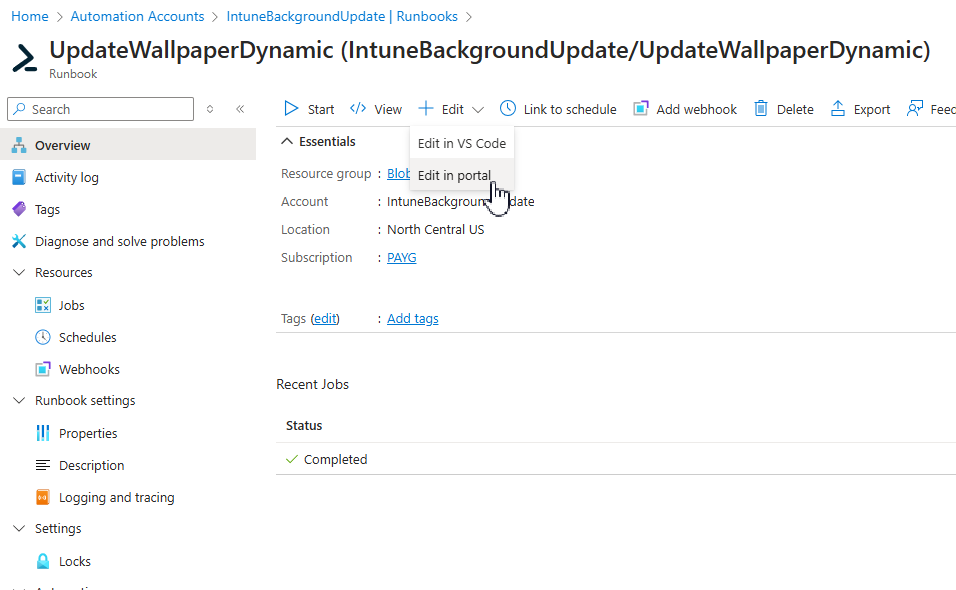Open the Activity log sidebar item
This screenshot has height=590, width=956.
66,177
